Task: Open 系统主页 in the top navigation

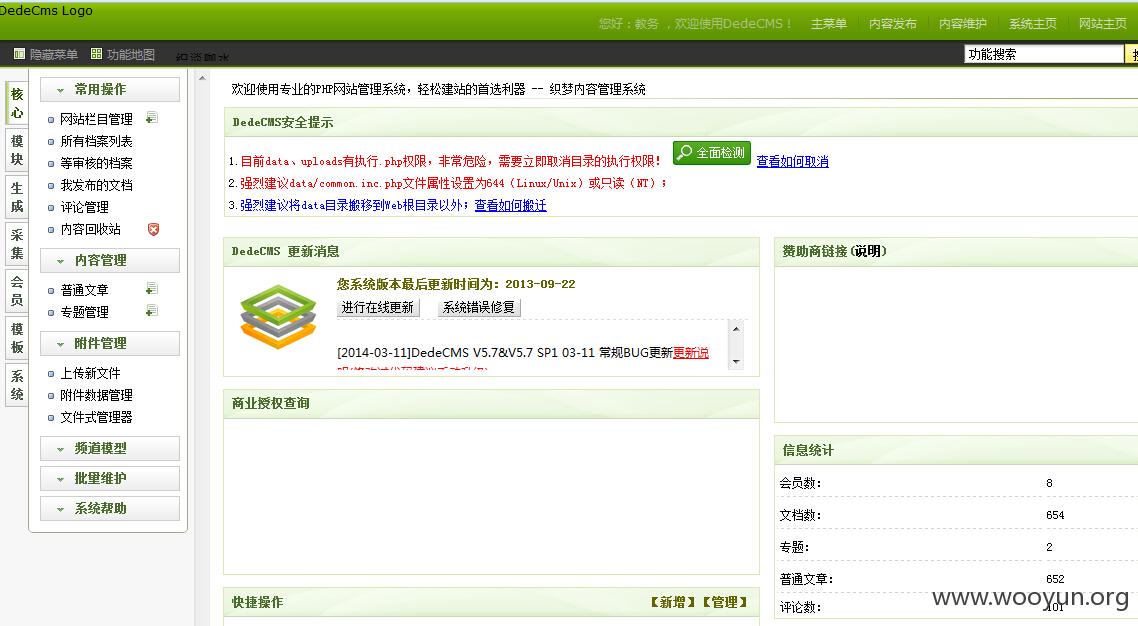Action: pos(1032,24)
